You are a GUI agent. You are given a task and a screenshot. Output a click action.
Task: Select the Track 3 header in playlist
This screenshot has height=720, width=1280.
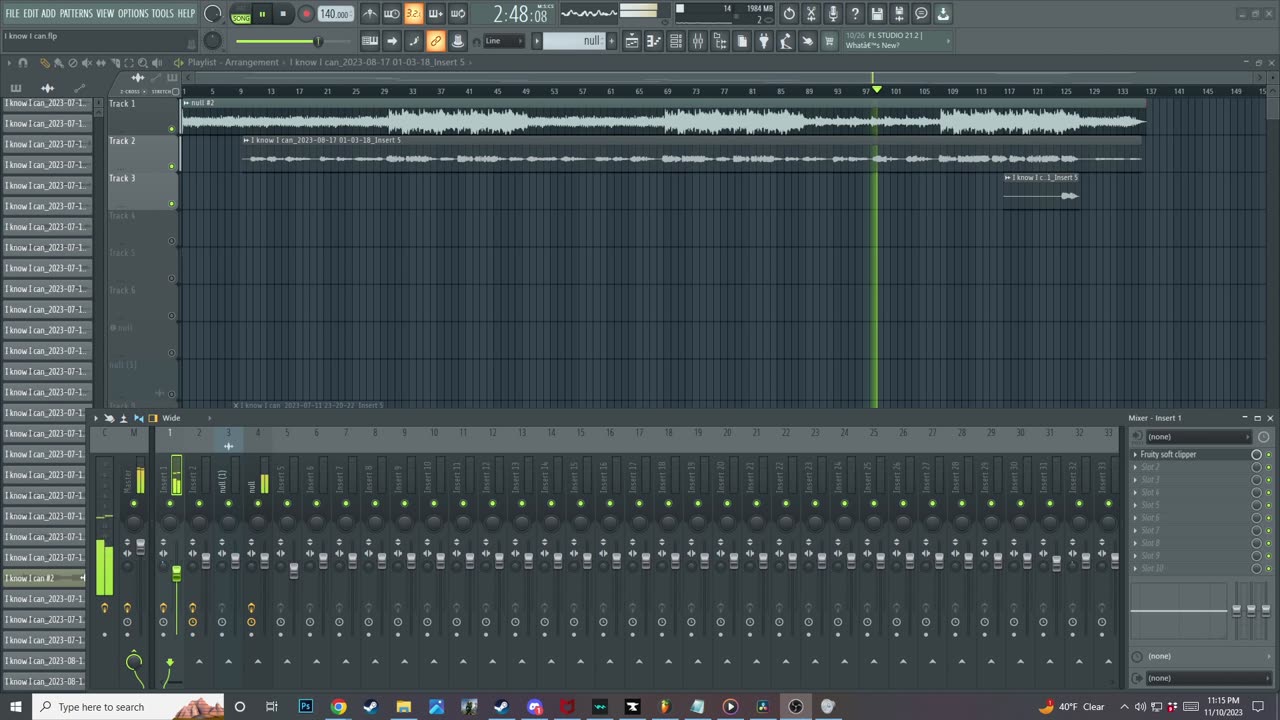[142, 191]
